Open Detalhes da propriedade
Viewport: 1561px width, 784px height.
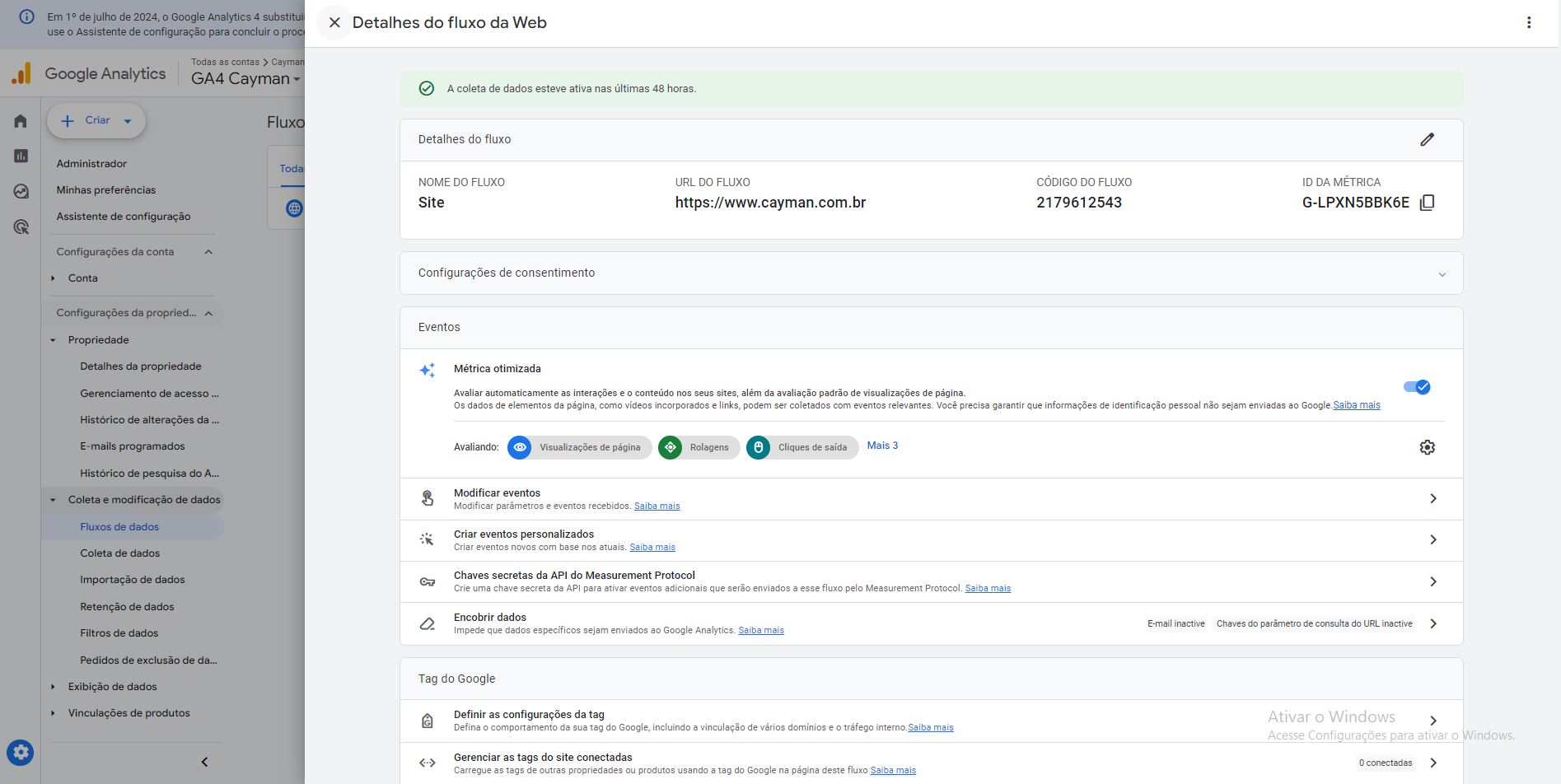tap(140, 366)
